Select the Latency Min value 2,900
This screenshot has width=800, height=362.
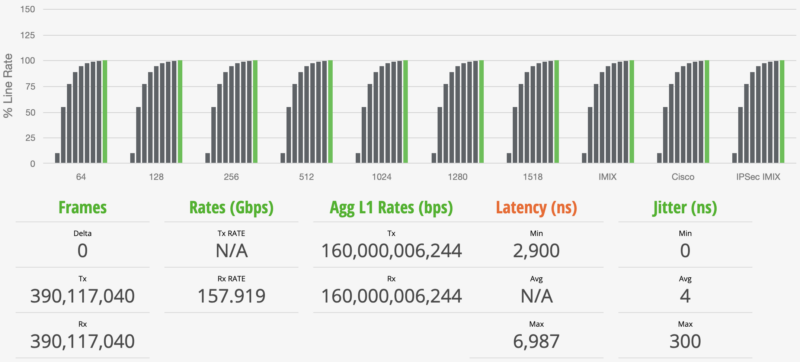536,251
